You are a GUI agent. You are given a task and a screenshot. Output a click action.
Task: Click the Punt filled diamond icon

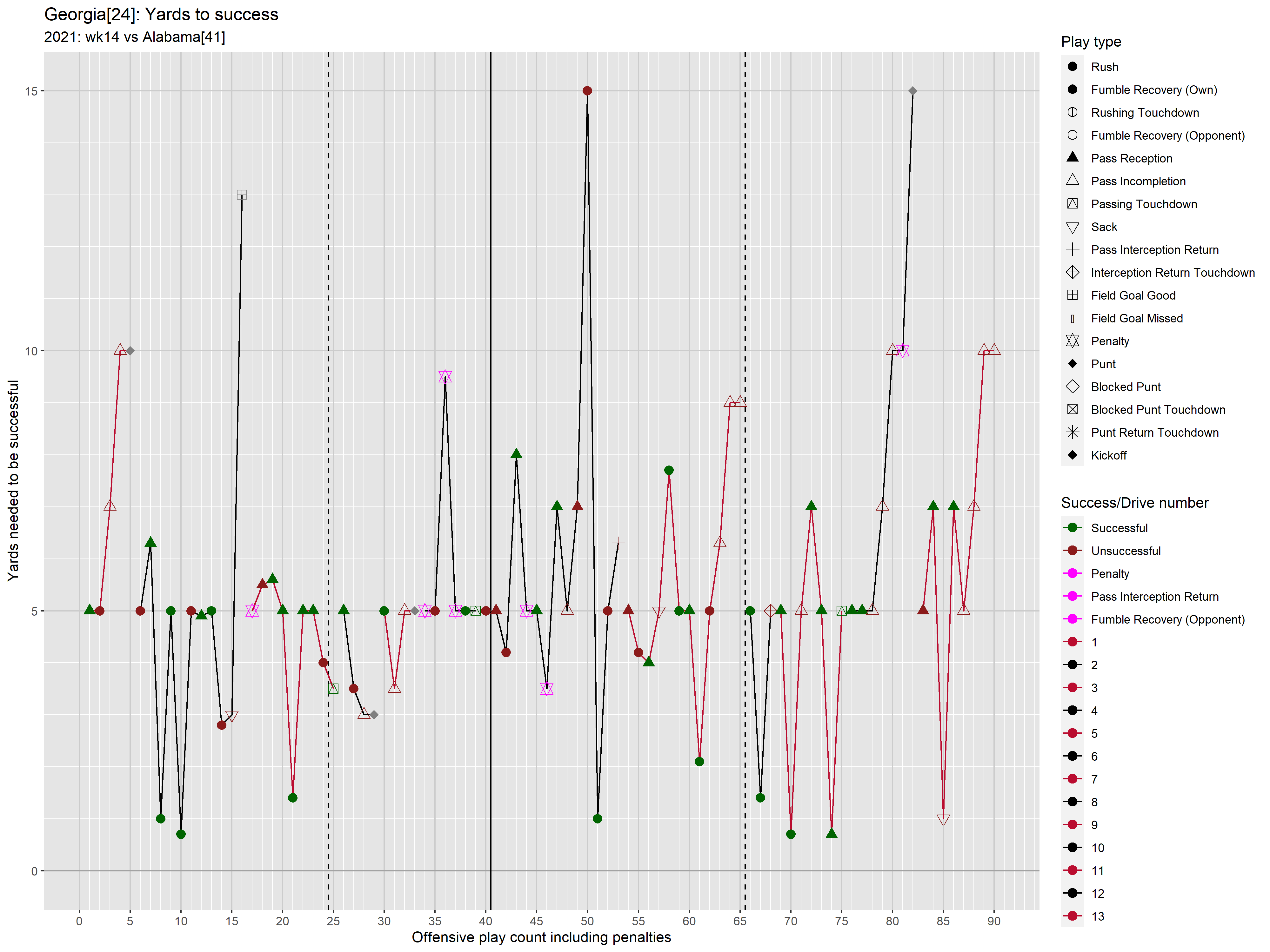point(1072,364)
